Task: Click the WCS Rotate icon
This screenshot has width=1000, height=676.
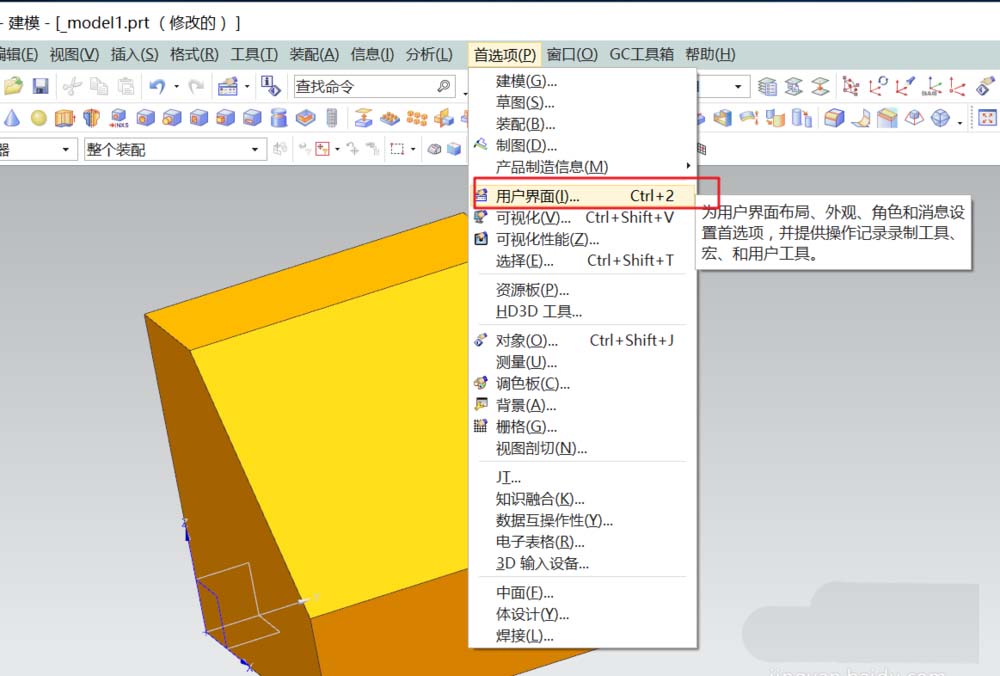Action: coord(878,86)
